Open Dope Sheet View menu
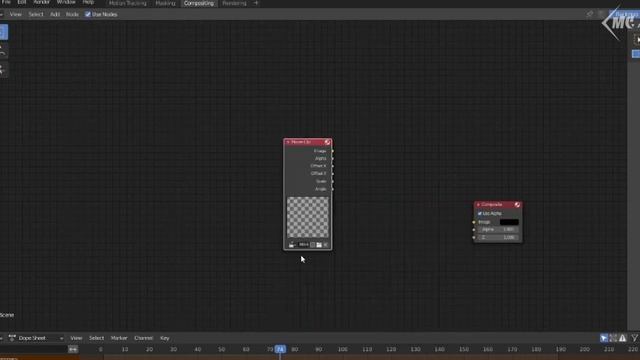This screenshot has height=360, width=640. (76, 338)
